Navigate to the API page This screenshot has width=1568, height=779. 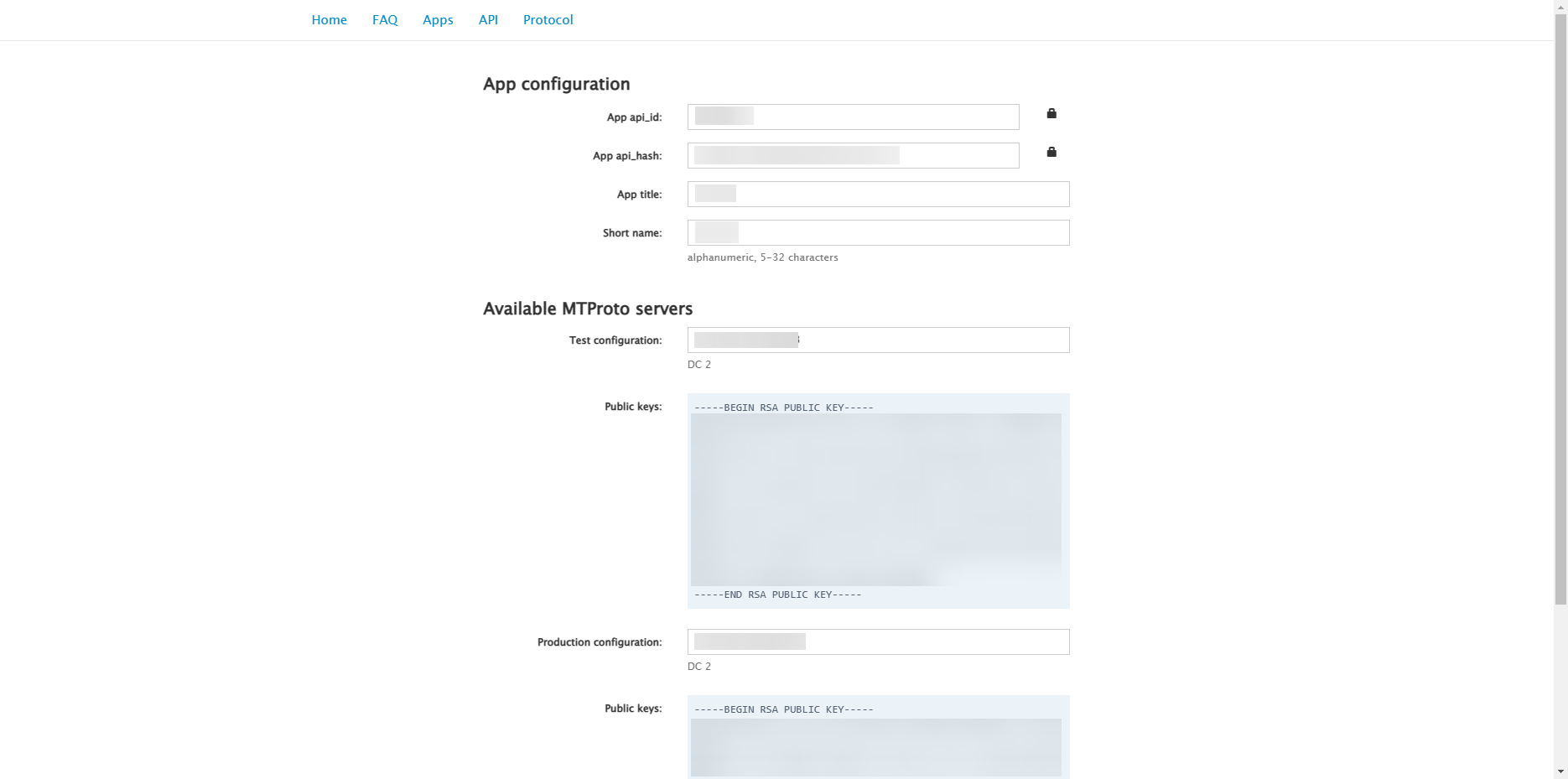[488, 20]
